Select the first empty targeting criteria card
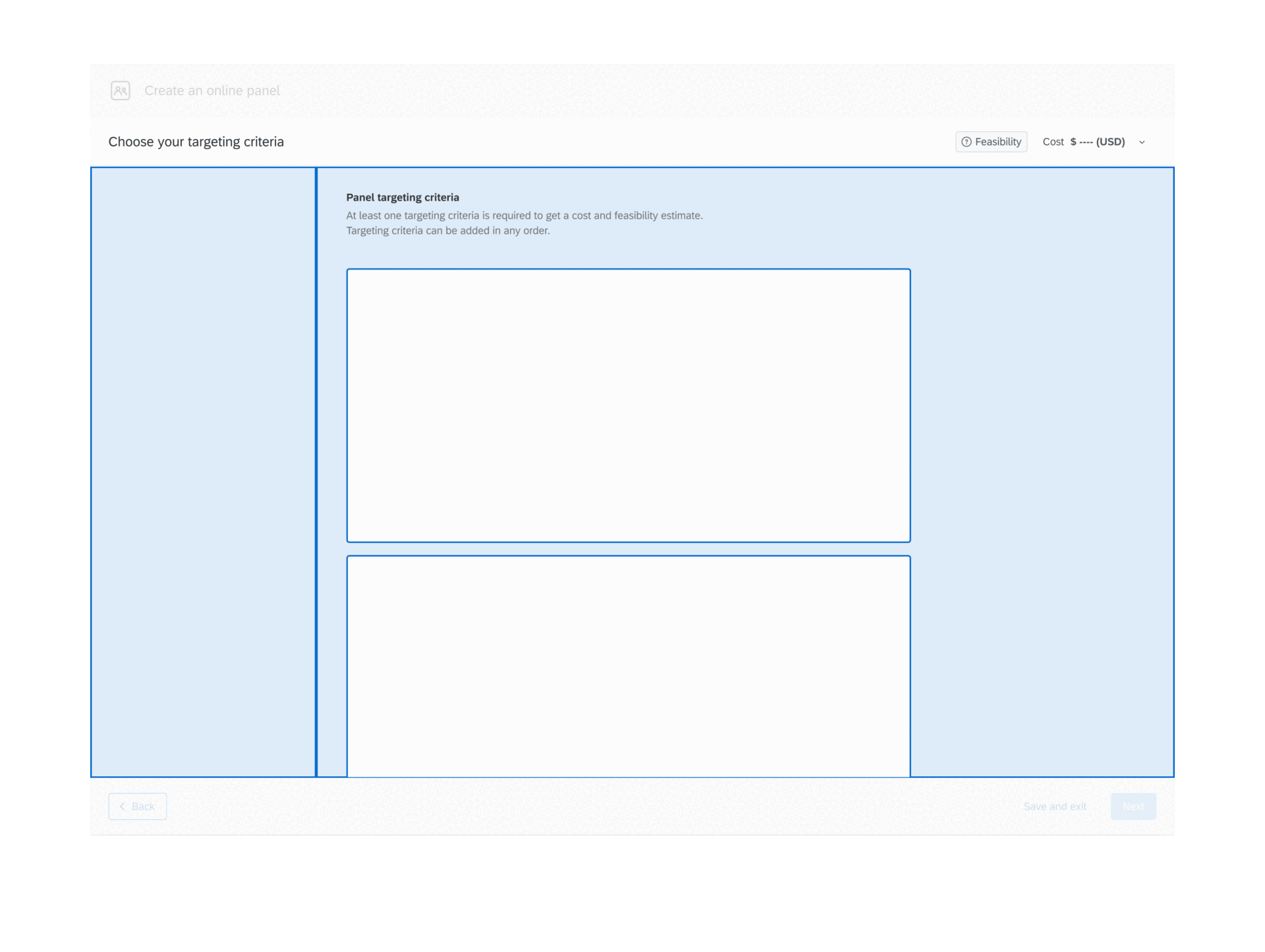This screenshot has height=952, width=1265. pos(628,405)
